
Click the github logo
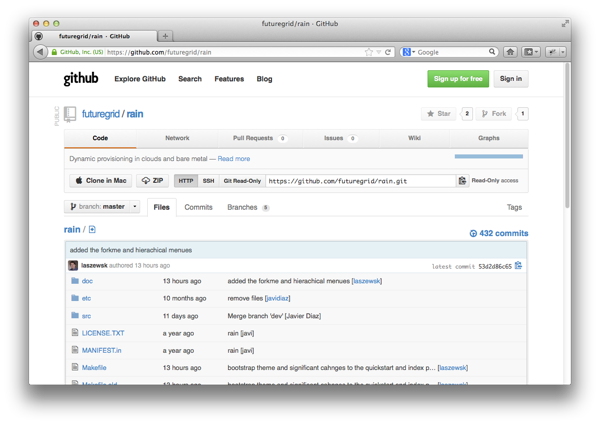pyautogui.click(x=81, y=78)
